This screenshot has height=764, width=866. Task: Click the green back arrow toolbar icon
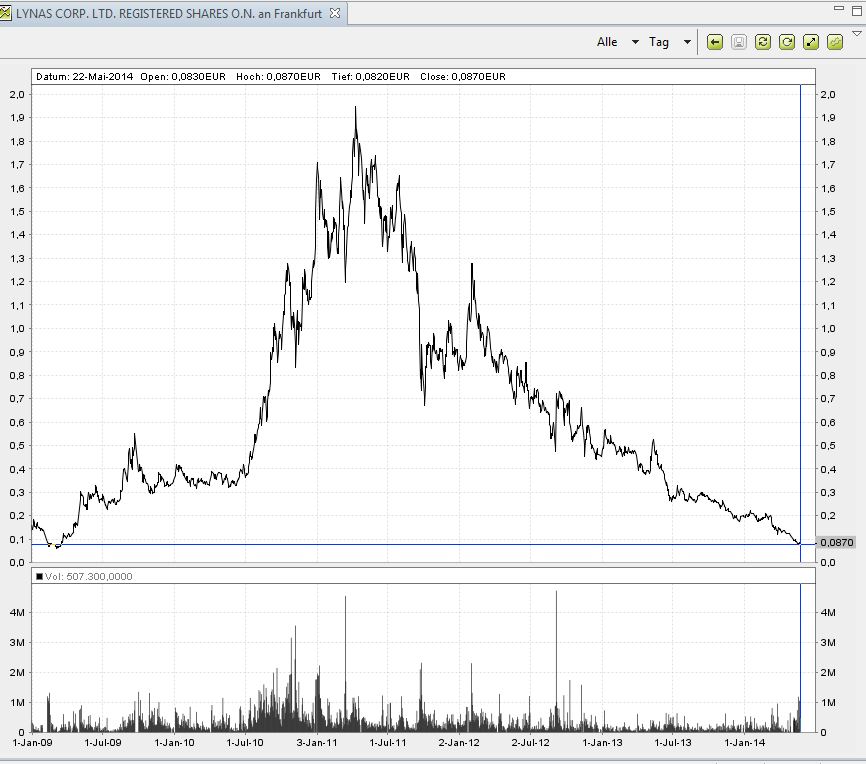(x=715, y=42)
